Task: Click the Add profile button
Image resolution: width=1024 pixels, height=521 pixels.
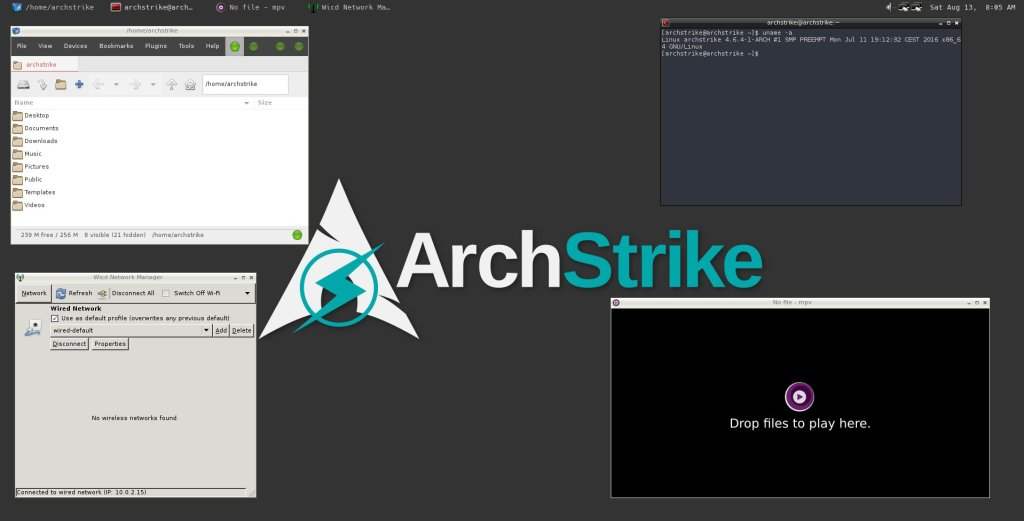Action: (221, 330)
